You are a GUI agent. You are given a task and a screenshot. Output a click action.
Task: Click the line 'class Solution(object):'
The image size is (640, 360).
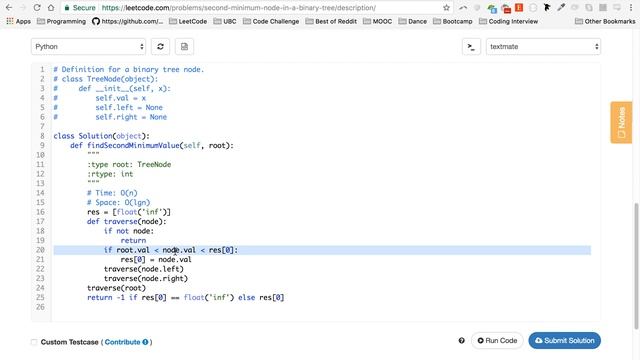click(102, 136)
